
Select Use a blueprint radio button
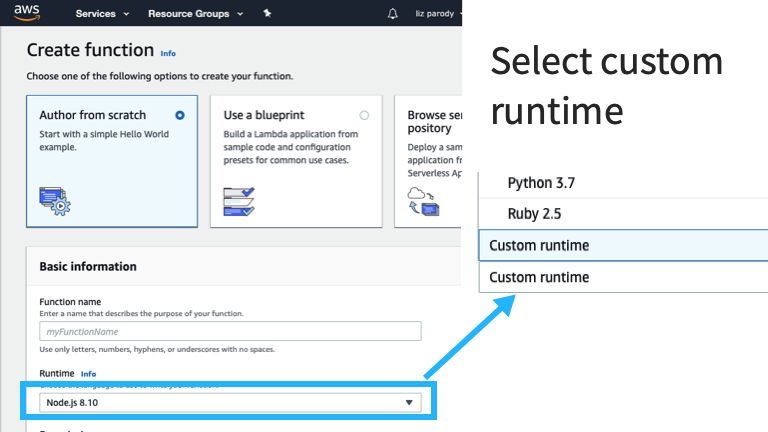point(364,115)
